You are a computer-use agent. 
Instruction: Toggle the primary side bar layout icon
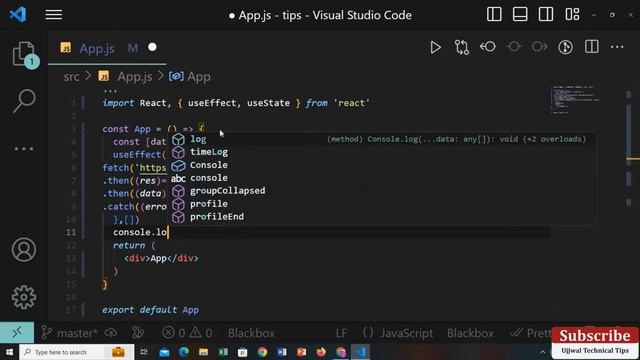point(494,15)
